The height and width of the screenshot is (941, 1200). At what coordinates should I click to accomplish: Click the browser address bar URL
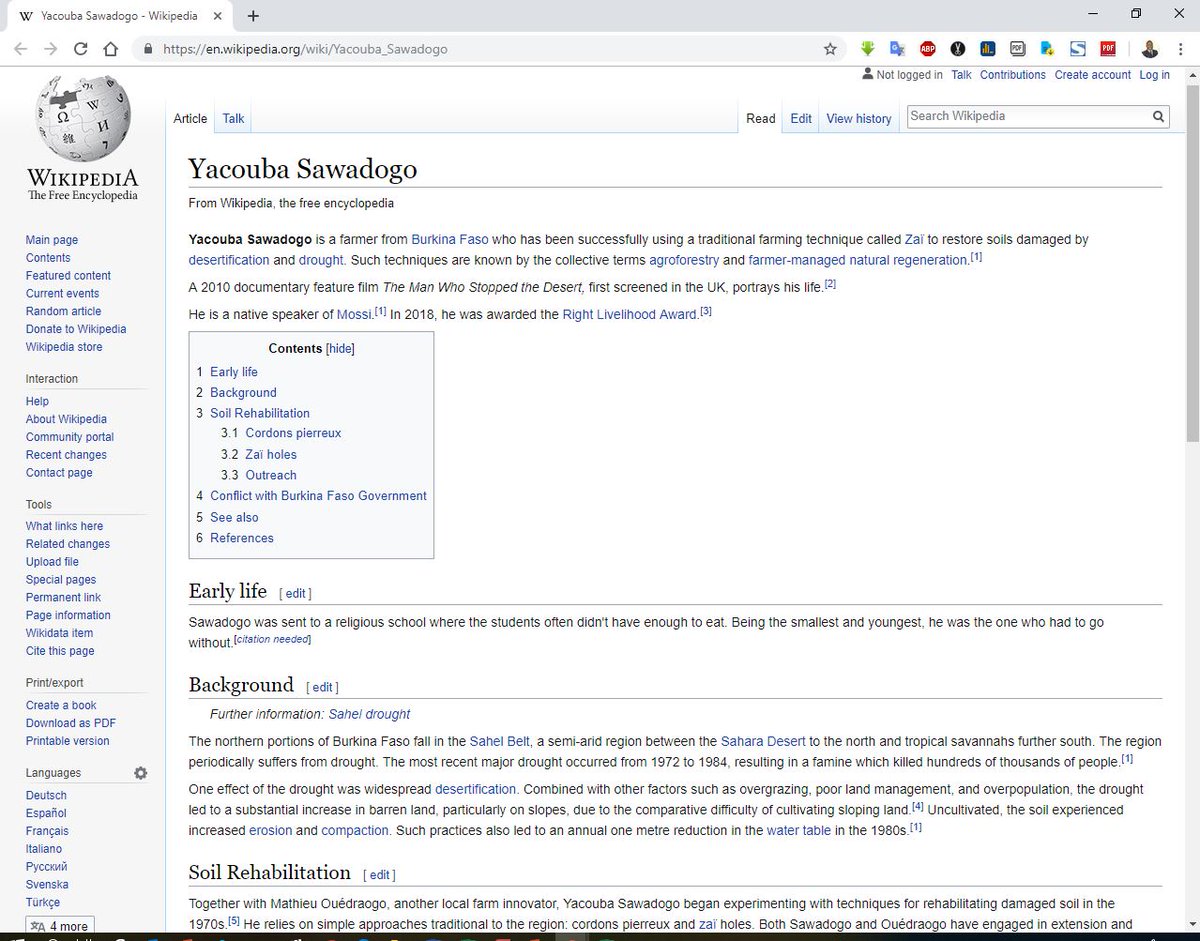[x=305, y=48]
